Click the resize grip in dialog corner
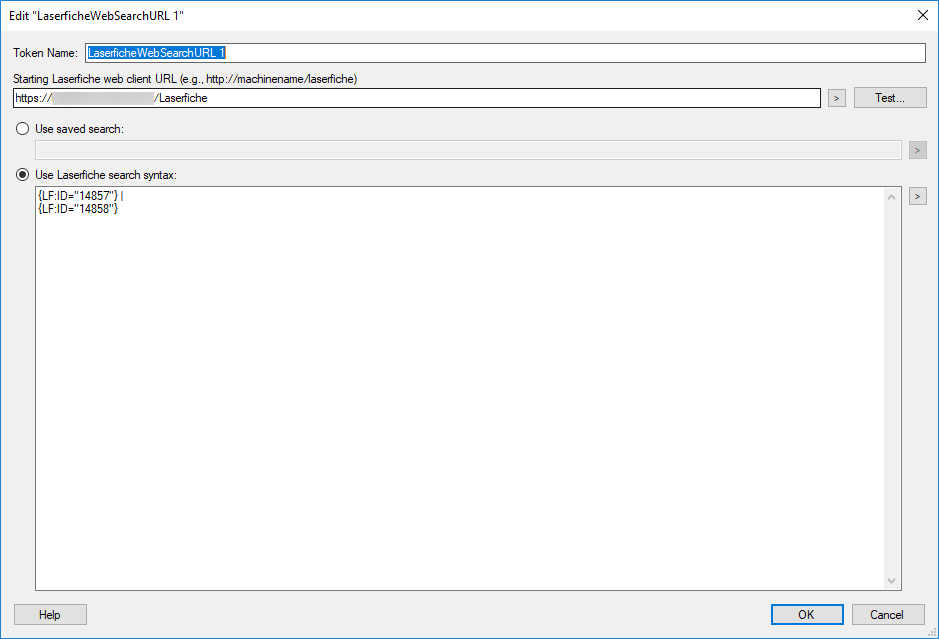939x639 pixels. (x=932, y=632)
